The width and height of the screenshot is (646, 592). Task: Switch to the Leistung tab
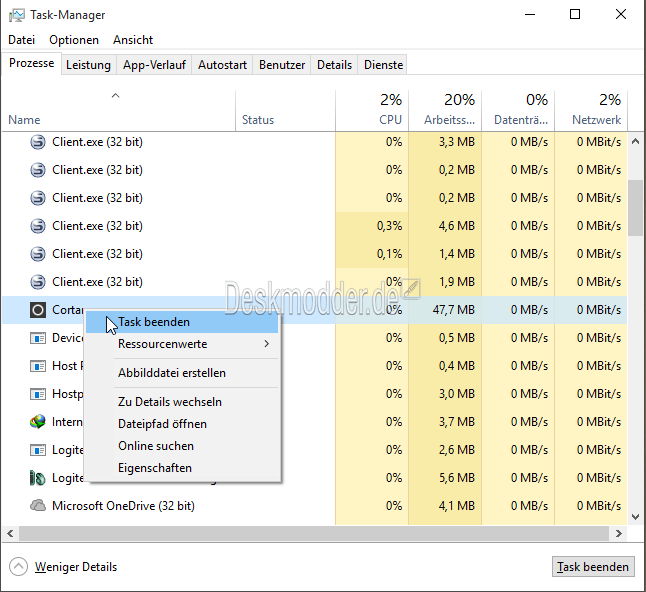click(x=88, y=65)
